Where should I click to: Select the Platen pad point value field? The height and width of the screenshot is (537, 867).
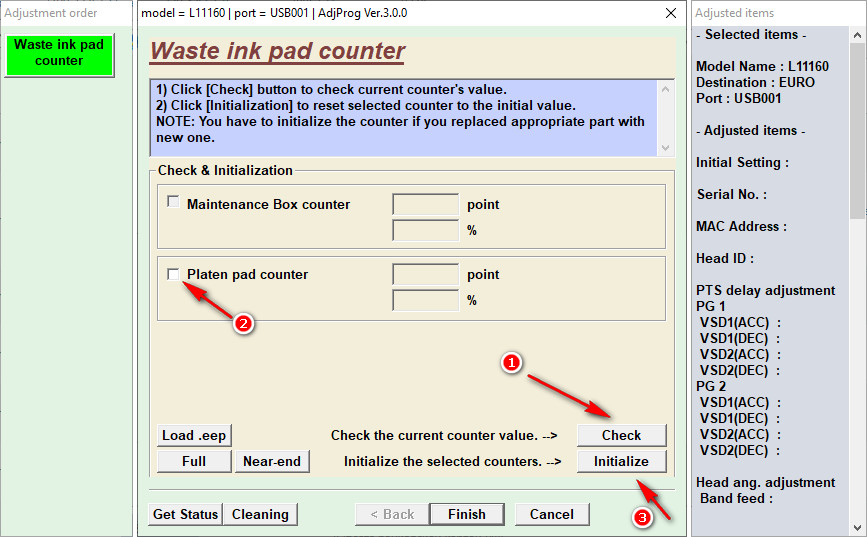click(425, 275)
